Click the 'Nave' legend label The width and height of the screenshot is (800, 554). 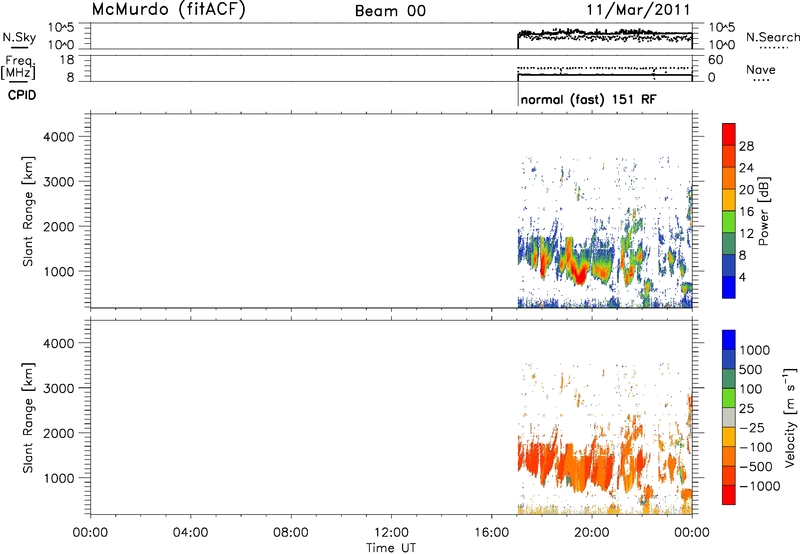[x=761, y=69]
